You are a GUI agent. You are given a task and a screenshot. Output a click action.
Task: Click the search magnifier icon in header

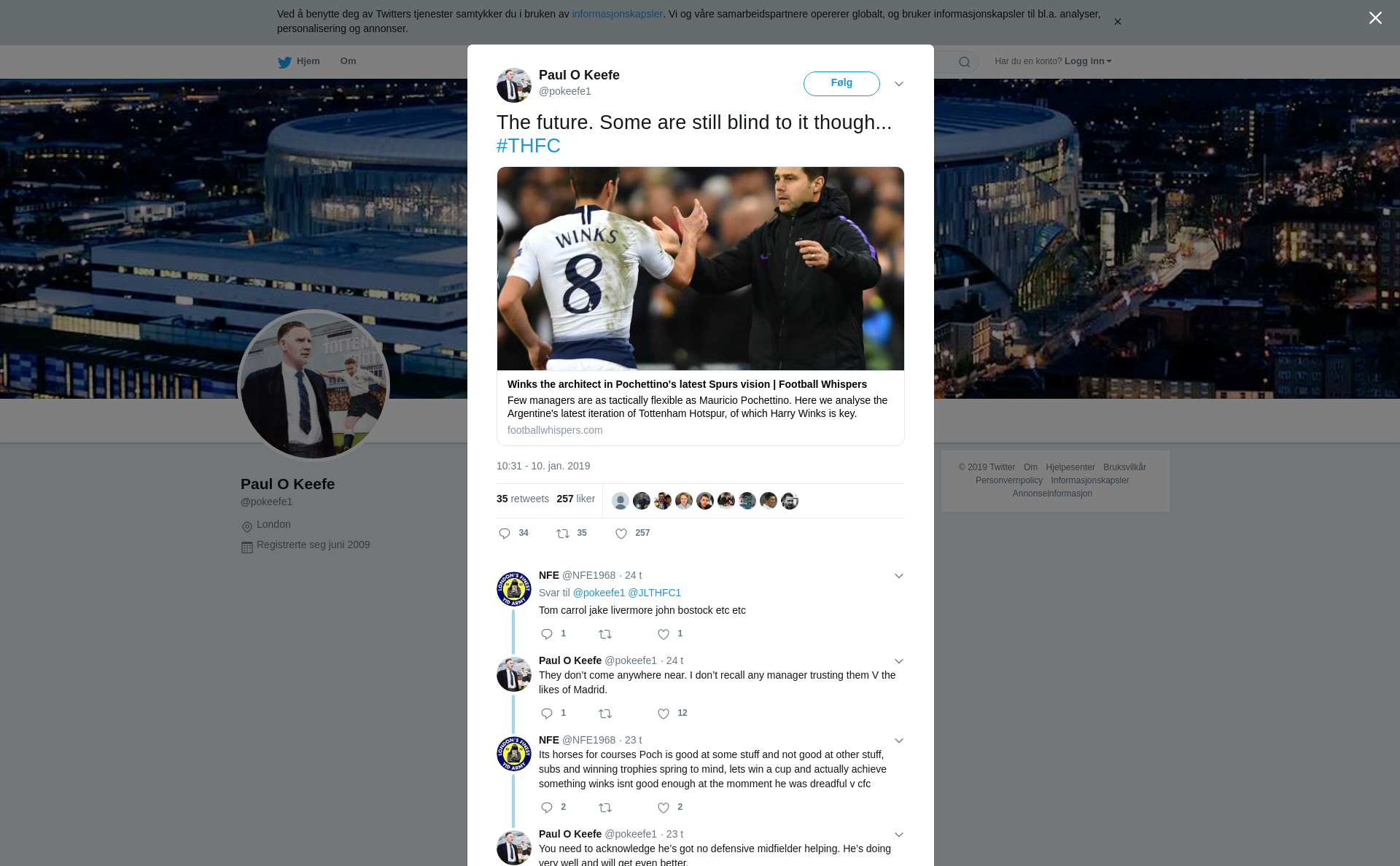(x=965, y=62)
